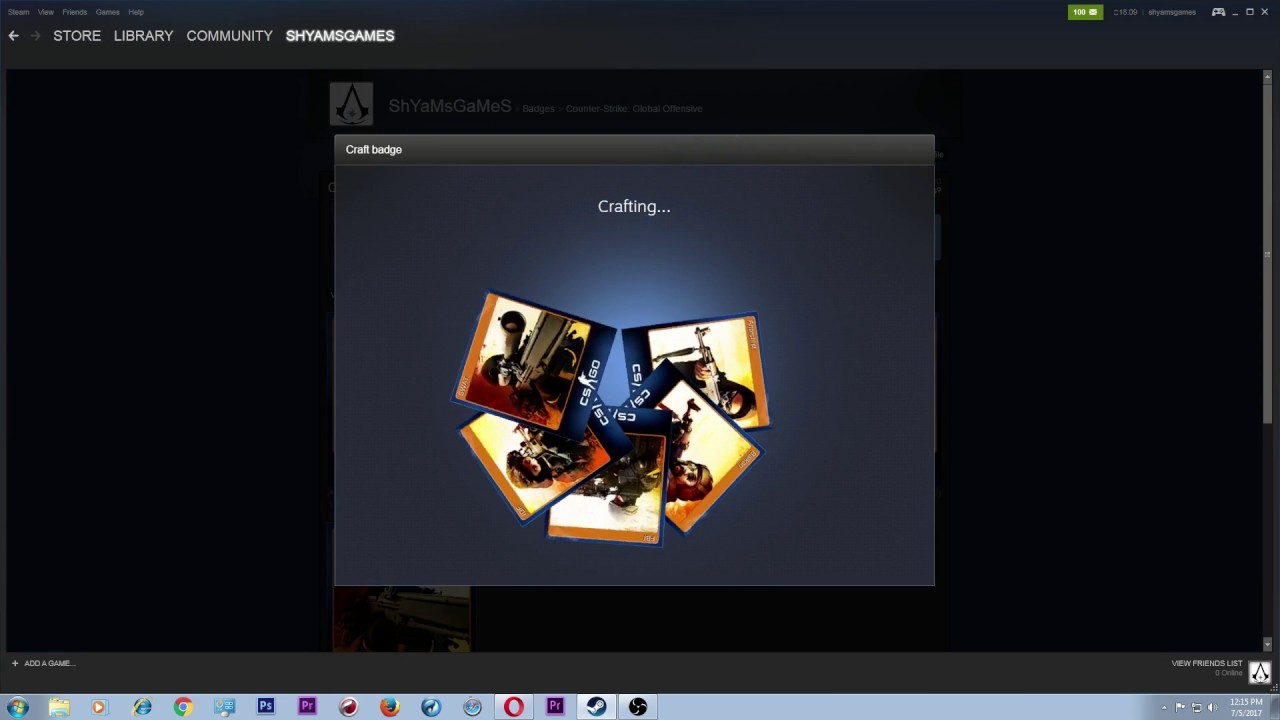
Task: Open Counter-Strike: Global Offensive breadcrumb link
Action: click(634, 108)
